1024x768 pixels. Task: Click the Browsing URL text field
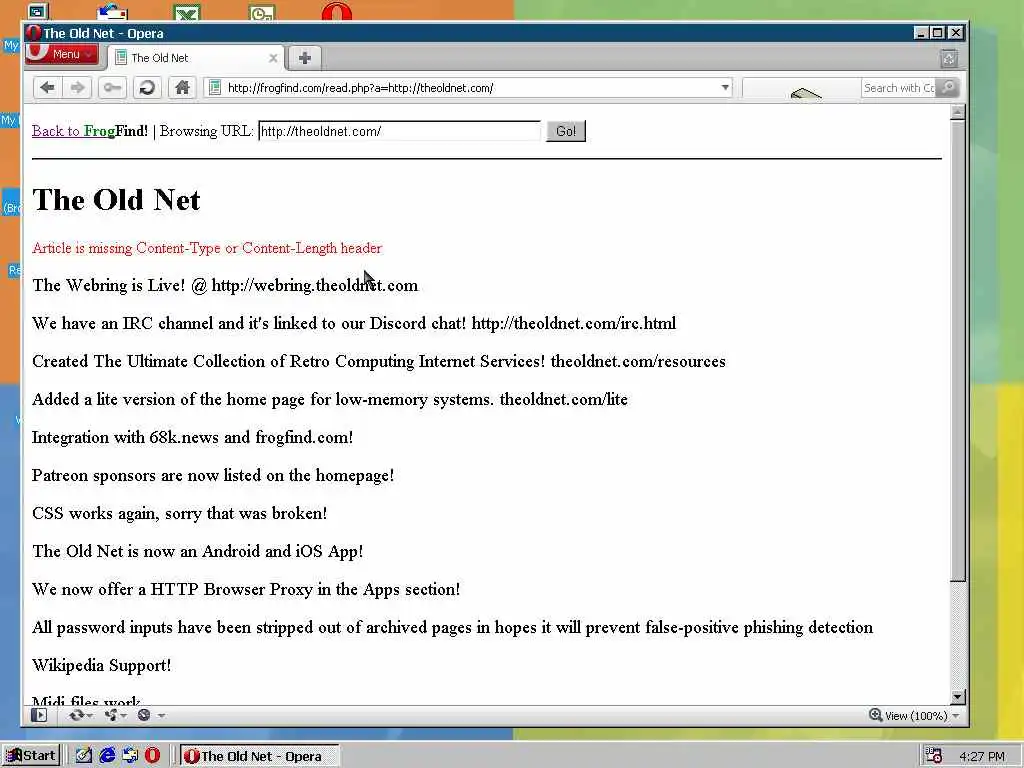tap(400, 131)
